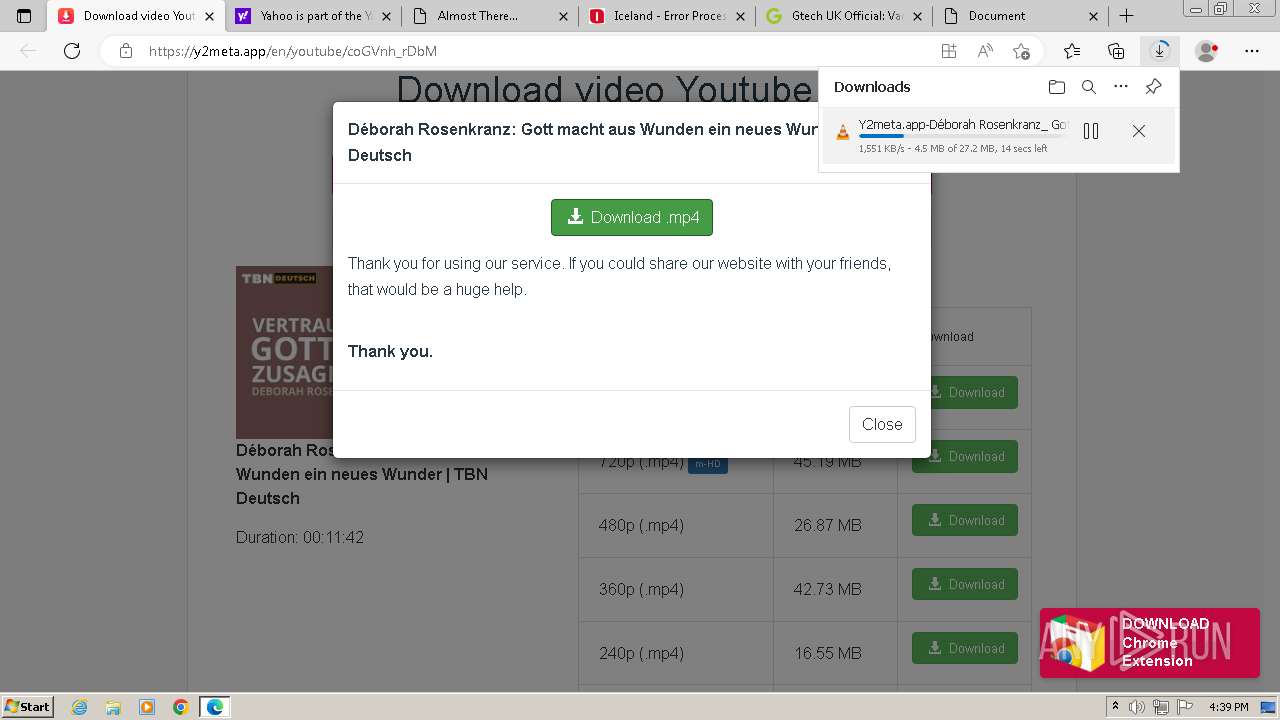
Task: View site information lock icon
Action: (x=125, y=51)
